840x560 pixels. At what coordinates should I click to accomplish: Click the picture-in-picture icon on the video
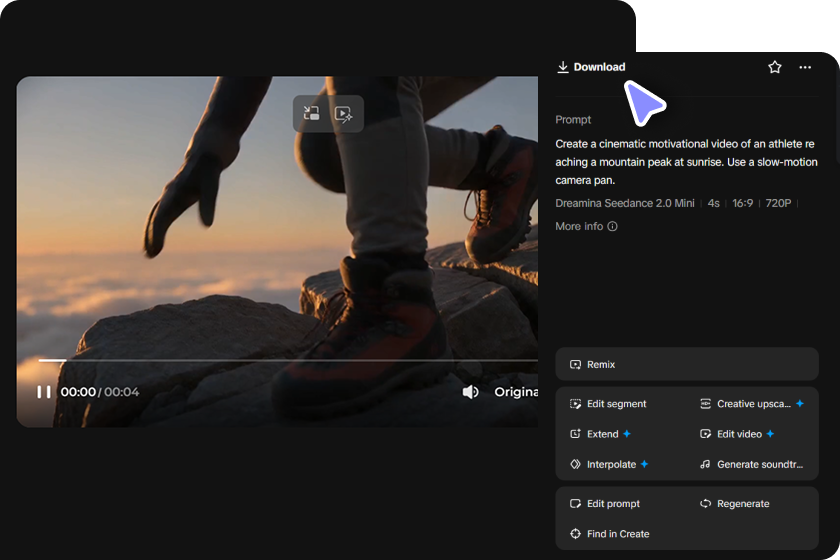click(311, 113)
